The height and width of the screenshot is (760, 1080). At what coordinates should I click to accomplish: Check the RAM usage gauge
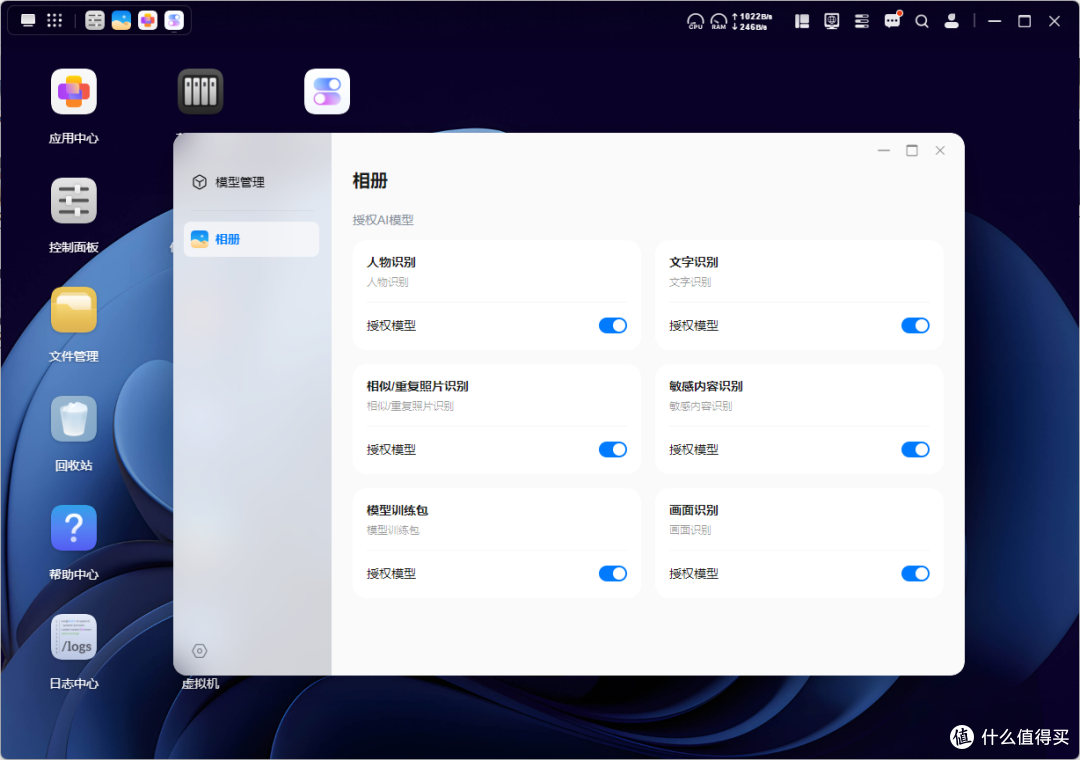(718, 21)
